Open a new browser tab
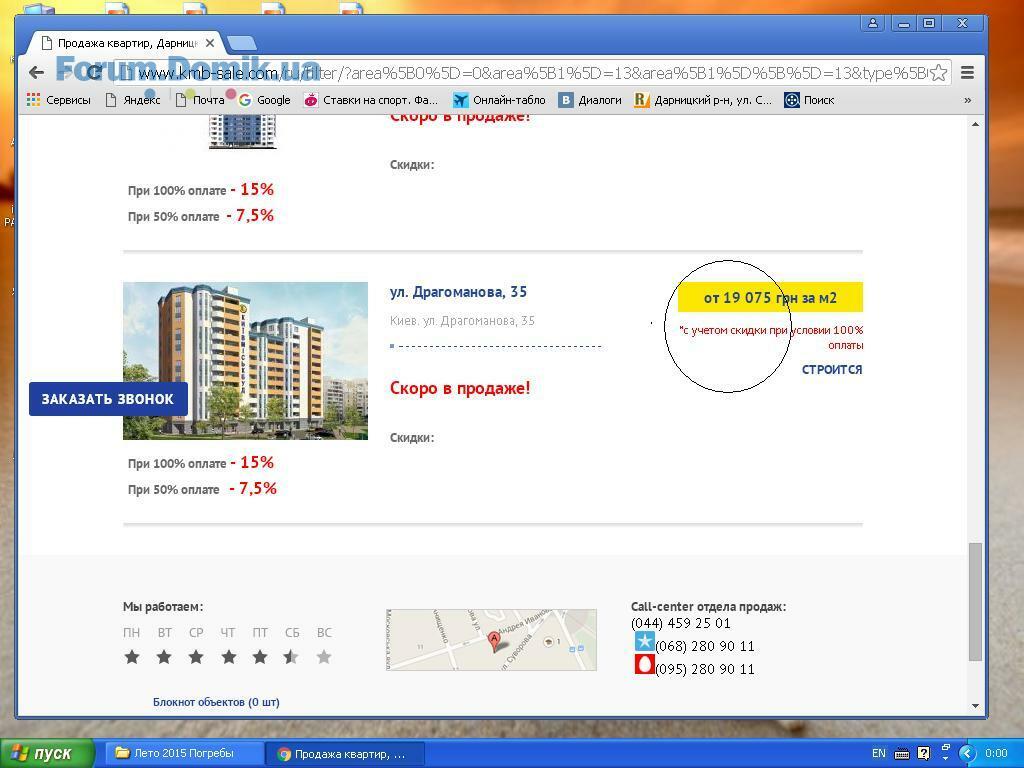 click(241, 44)
